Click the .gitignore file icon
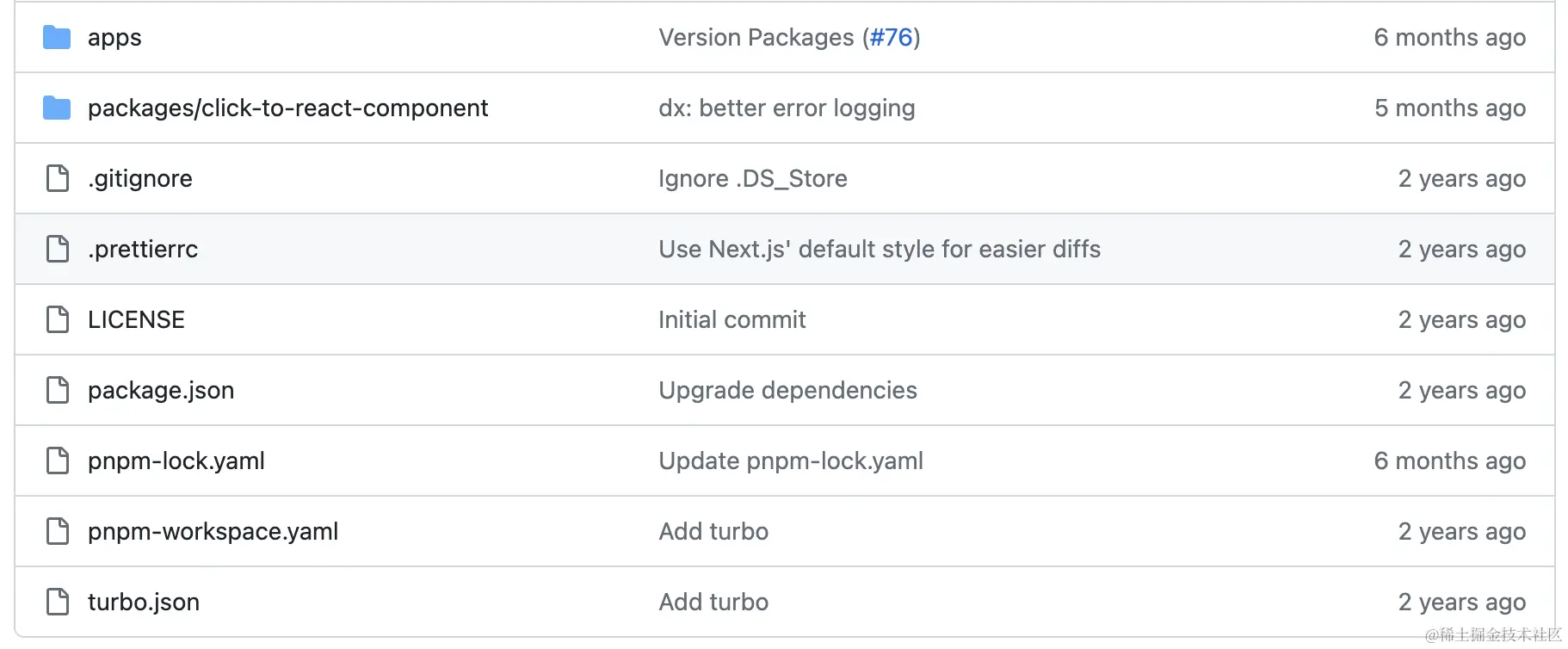This screenshot has width=1568, height=649. pyautogui.click(x=58, y=178)
